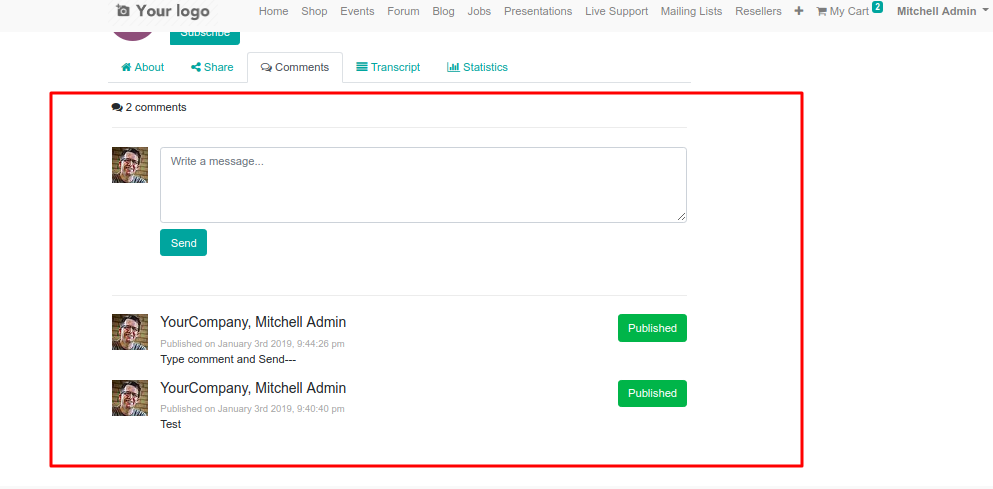Open the Statistics tab
Image resolution: width=993 pixels, height=489 pixels.
(478, 67)
